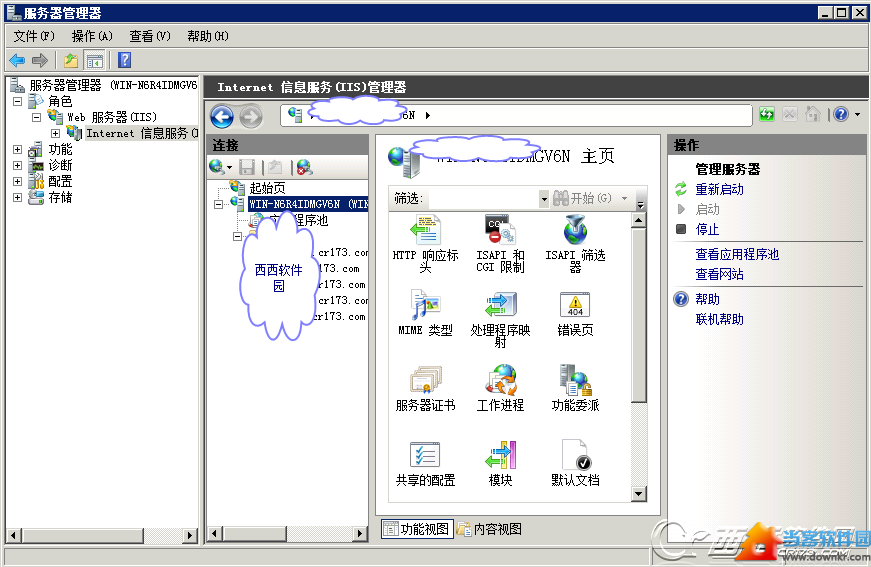Select the 功能 node in server manager tree

coord(60,149)
